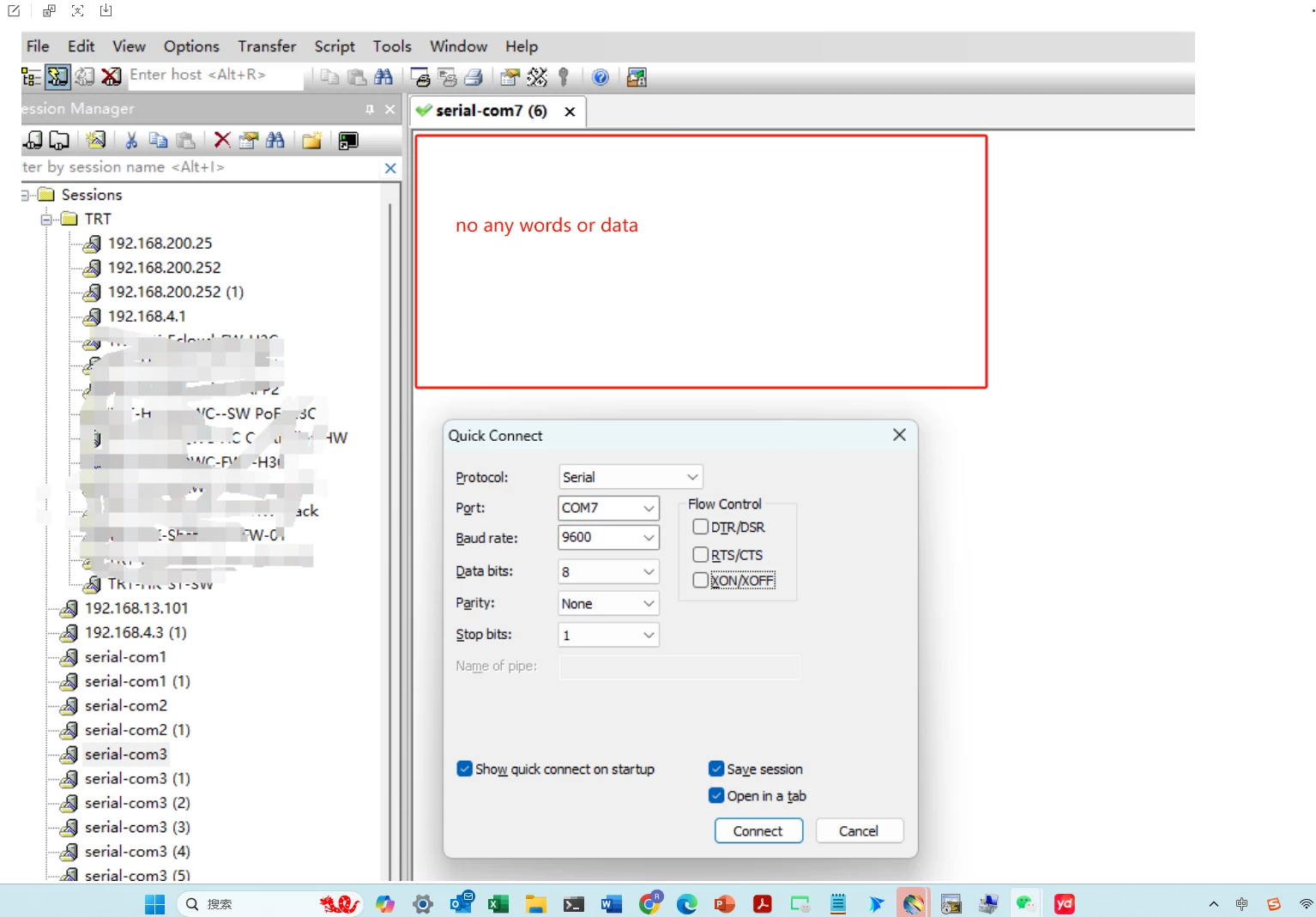The height and width of the screenshot is (917, 1316).
Task: Open Microsoft Edge from the taskbar
Action: tap(687, 904)
